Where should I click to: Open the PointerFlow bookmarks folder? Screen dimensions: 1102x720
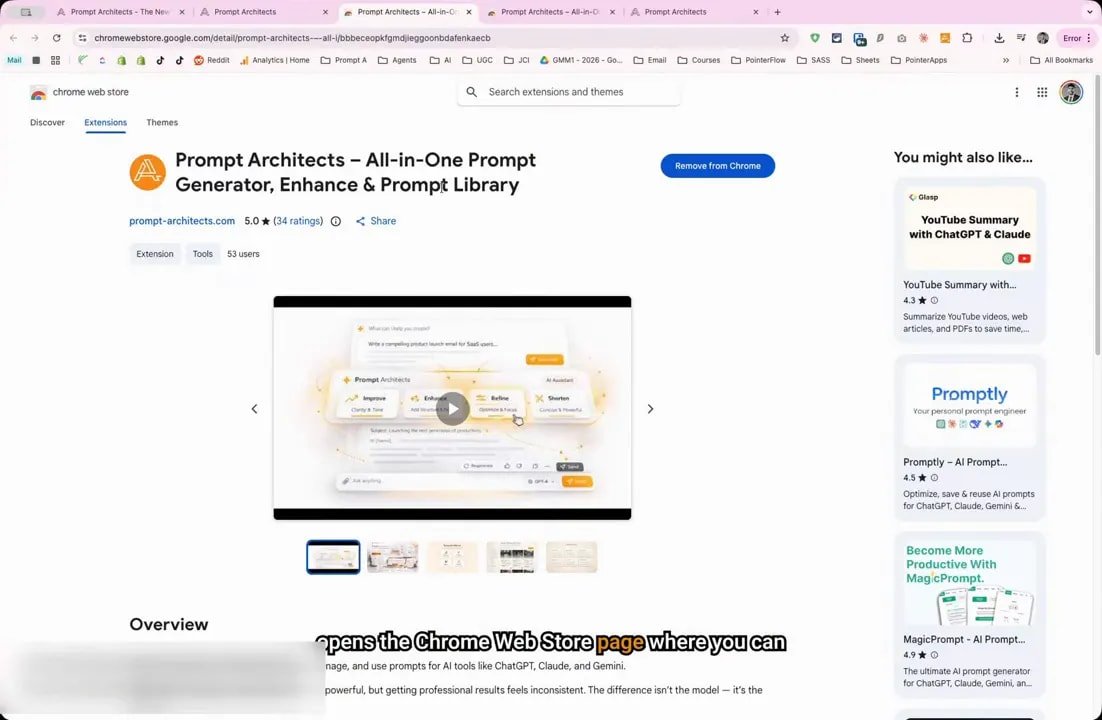[758, 60]
